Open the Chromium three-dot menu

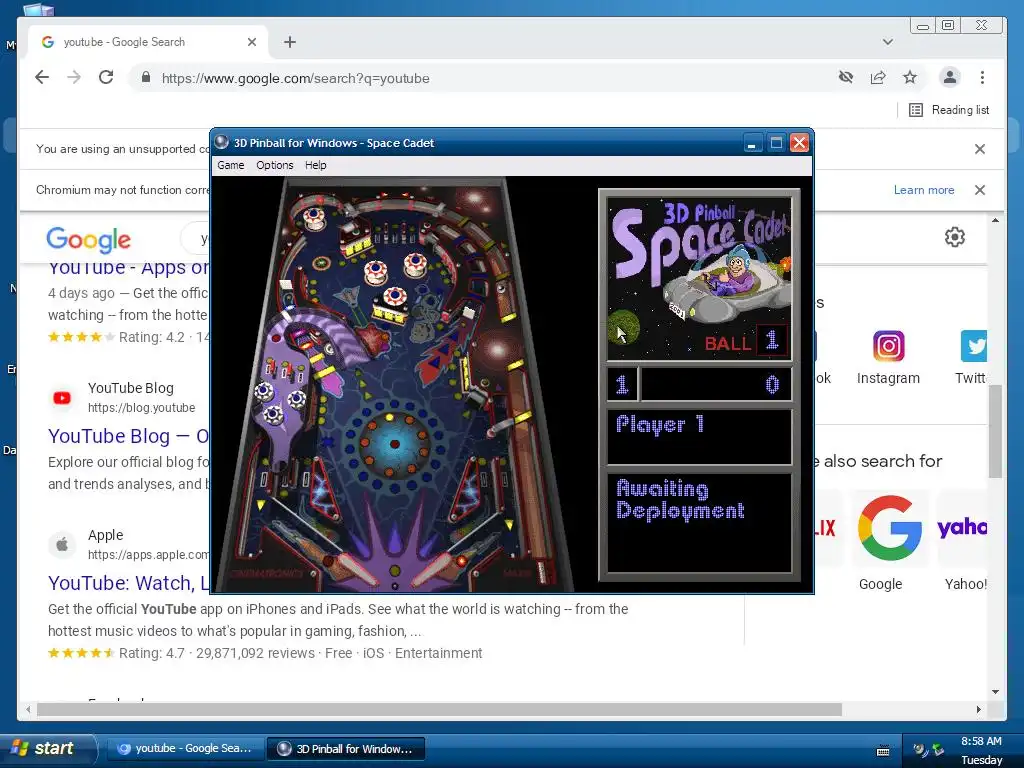coord(982,78)
